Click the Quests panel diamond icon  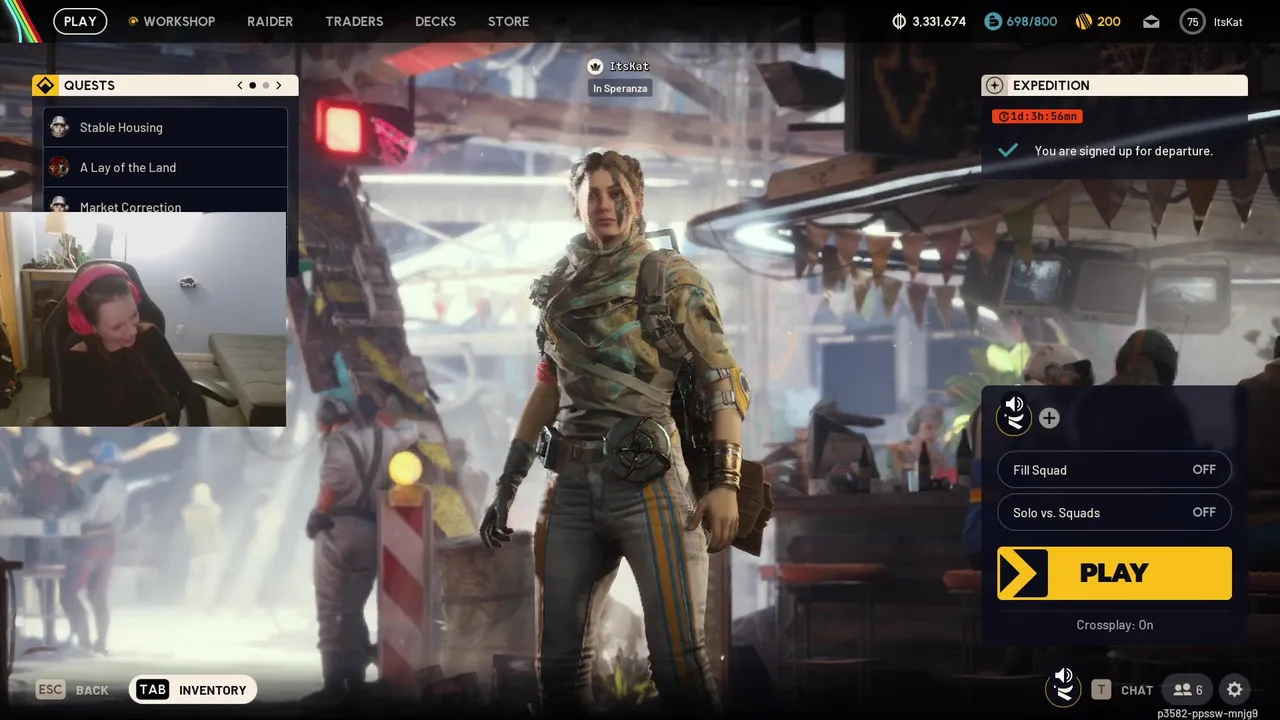pos(43,85)
